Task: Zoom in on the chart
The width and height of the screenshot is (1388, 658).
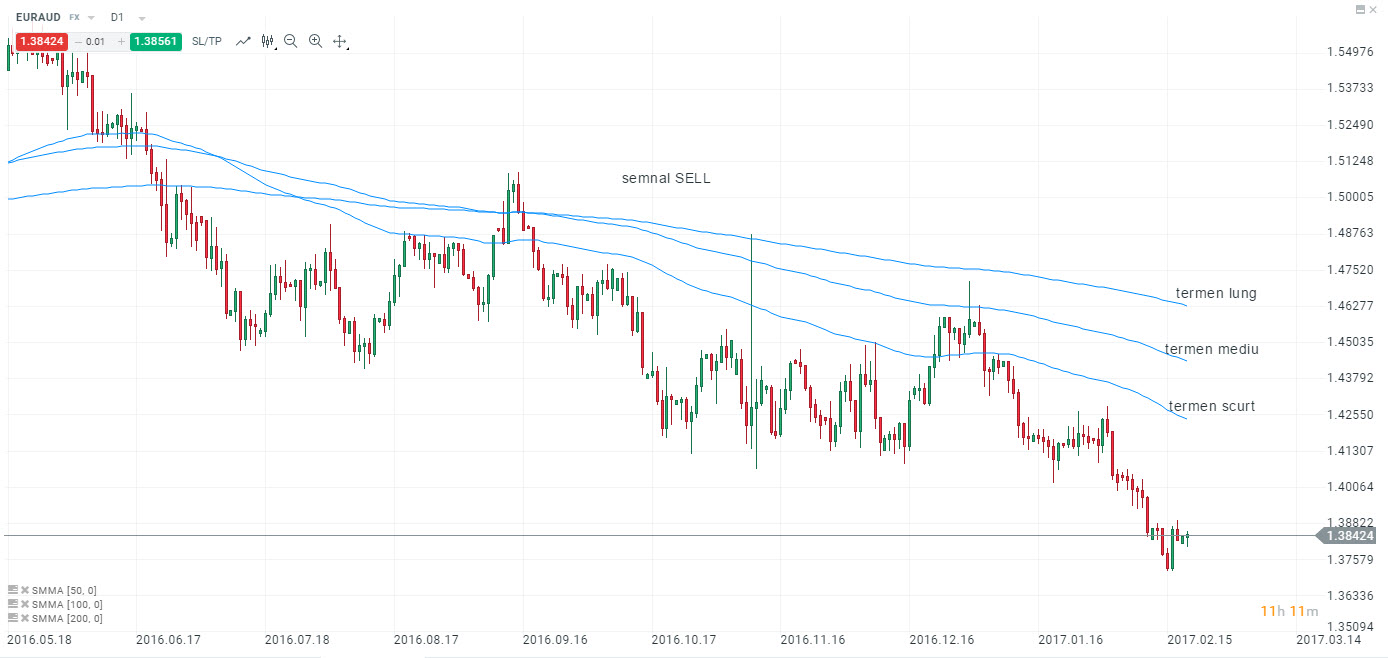Action: pos(315,40)
